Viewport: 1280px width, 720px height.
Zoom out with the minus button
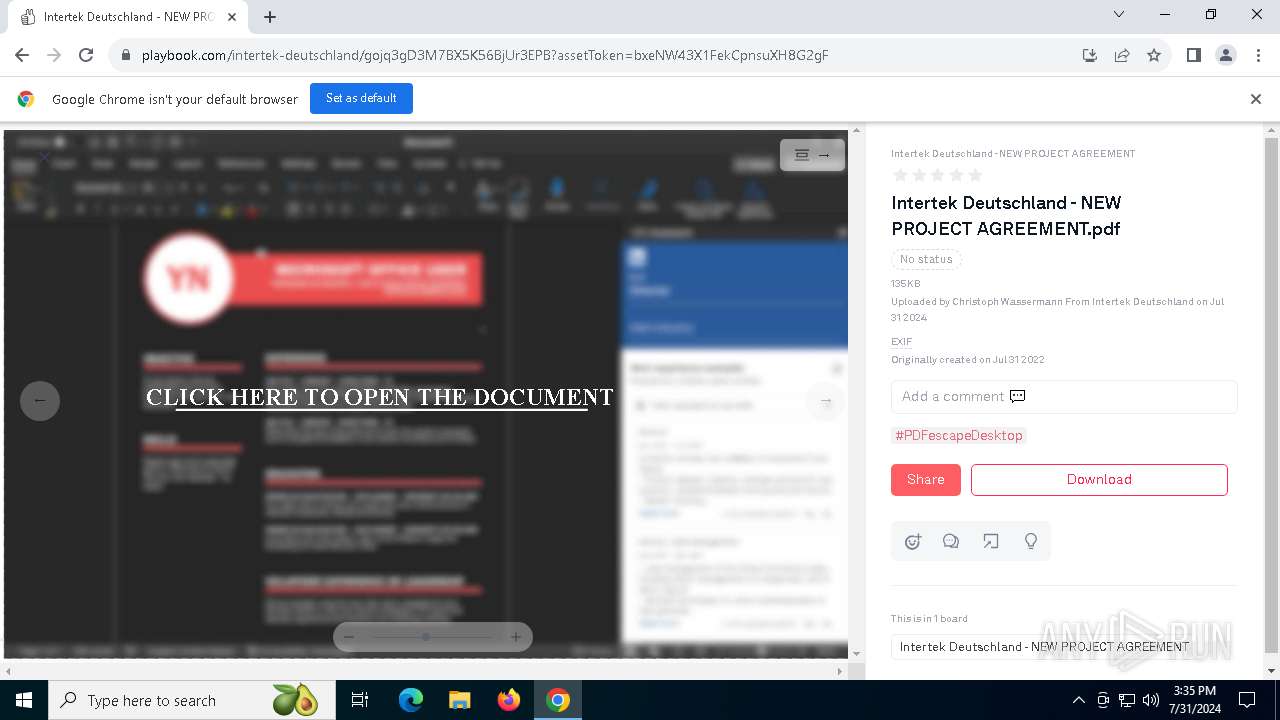point(348,637)
